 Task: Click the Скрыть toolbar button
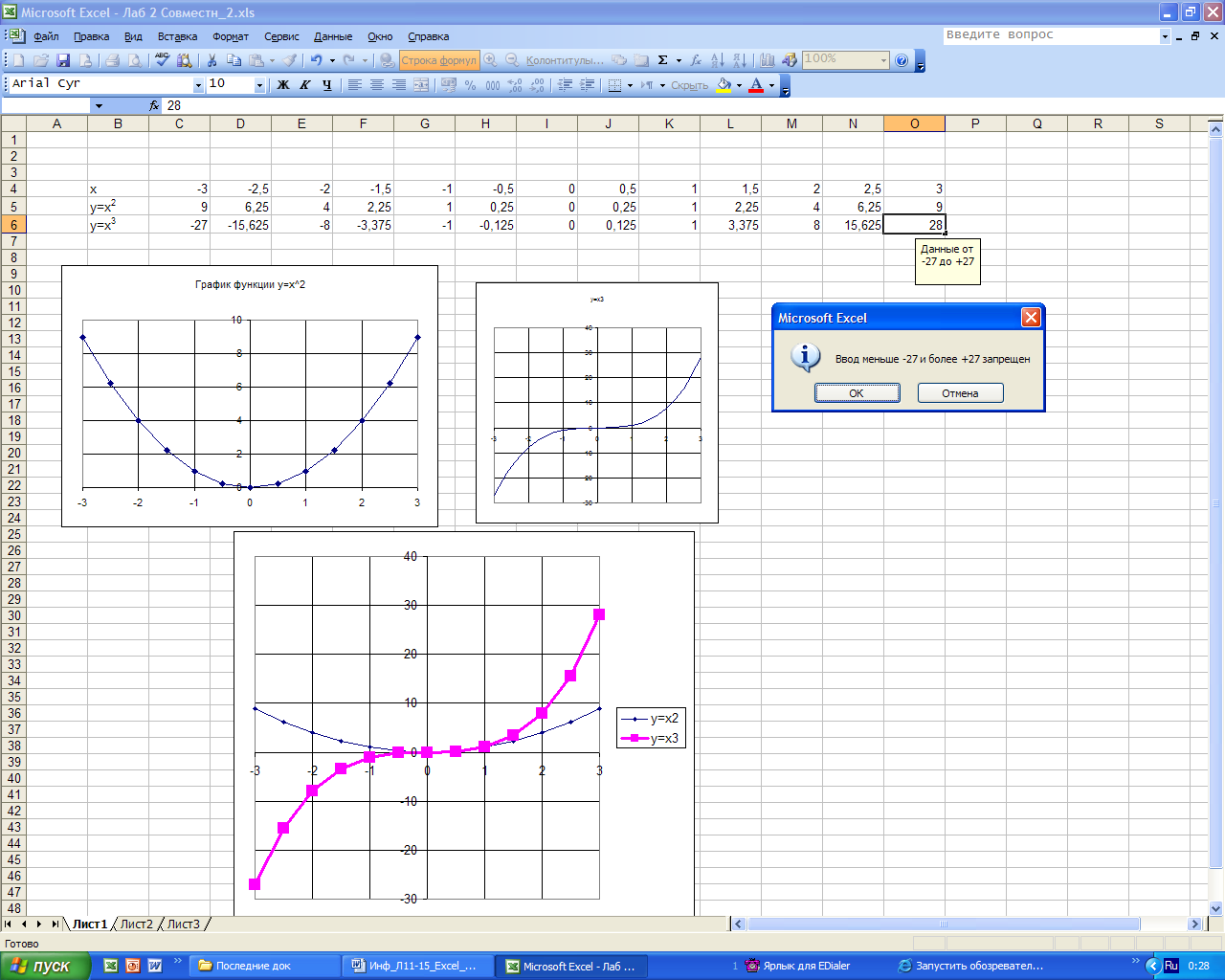(x=689, y=85)
